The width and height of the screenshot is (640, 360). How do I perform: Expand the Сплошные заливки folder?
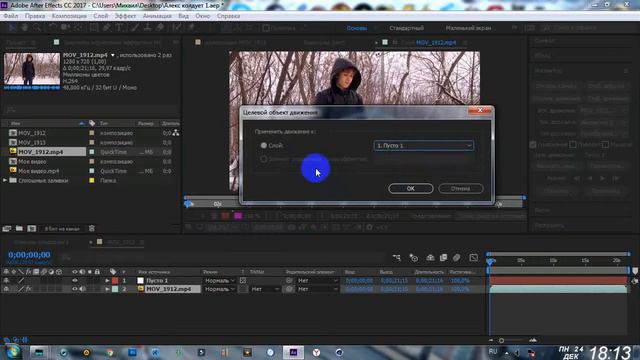[5, 180]
